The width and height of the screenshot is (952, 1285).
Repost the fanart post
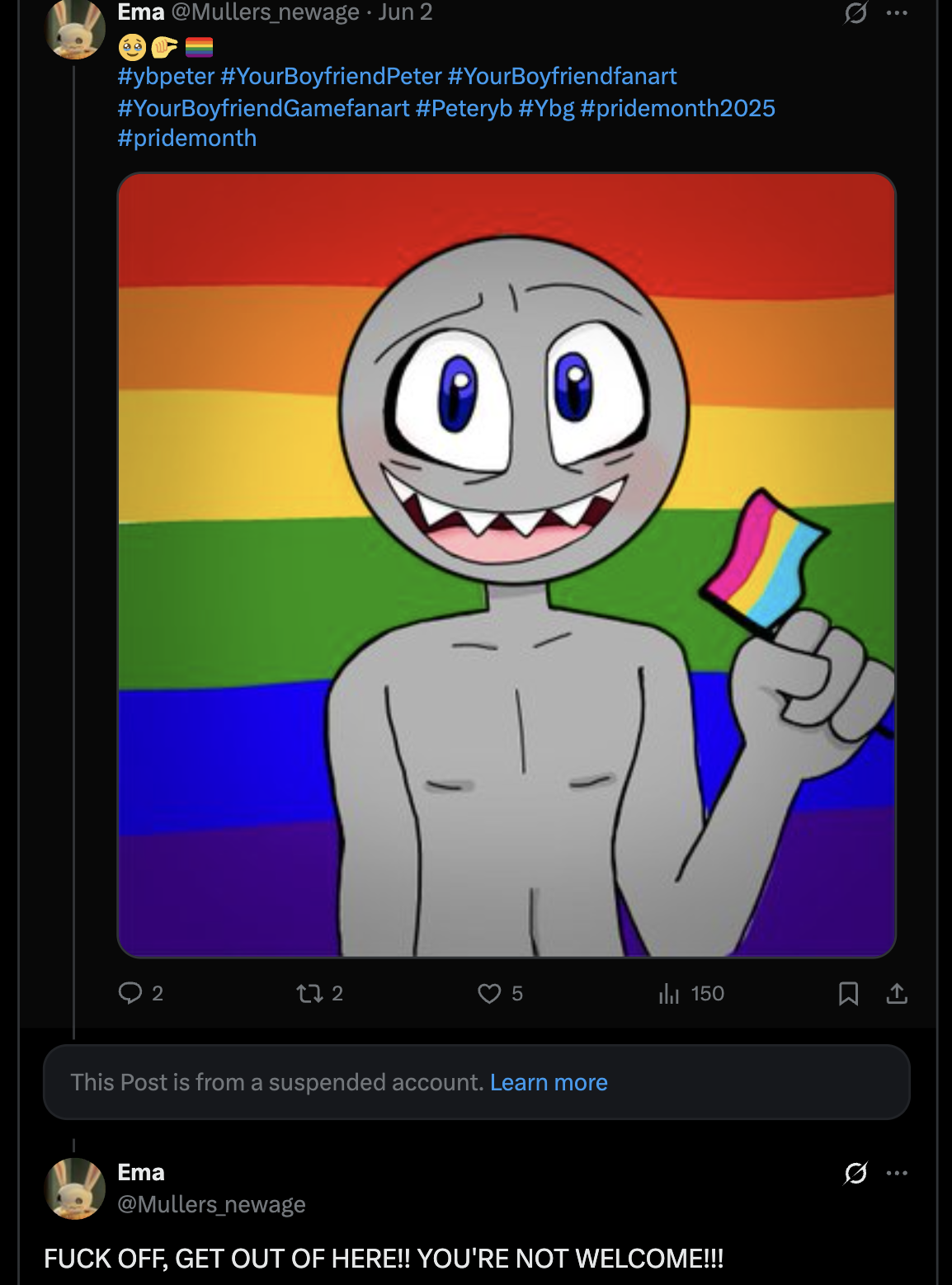click(x=310, y=993)
